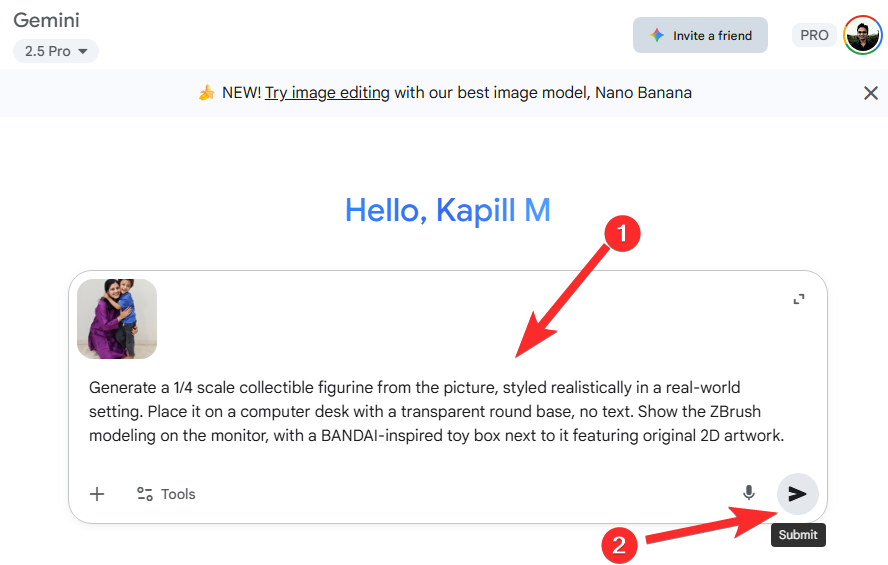Activate the microphone voice input icon
The image size is (888, 565).
748,493
